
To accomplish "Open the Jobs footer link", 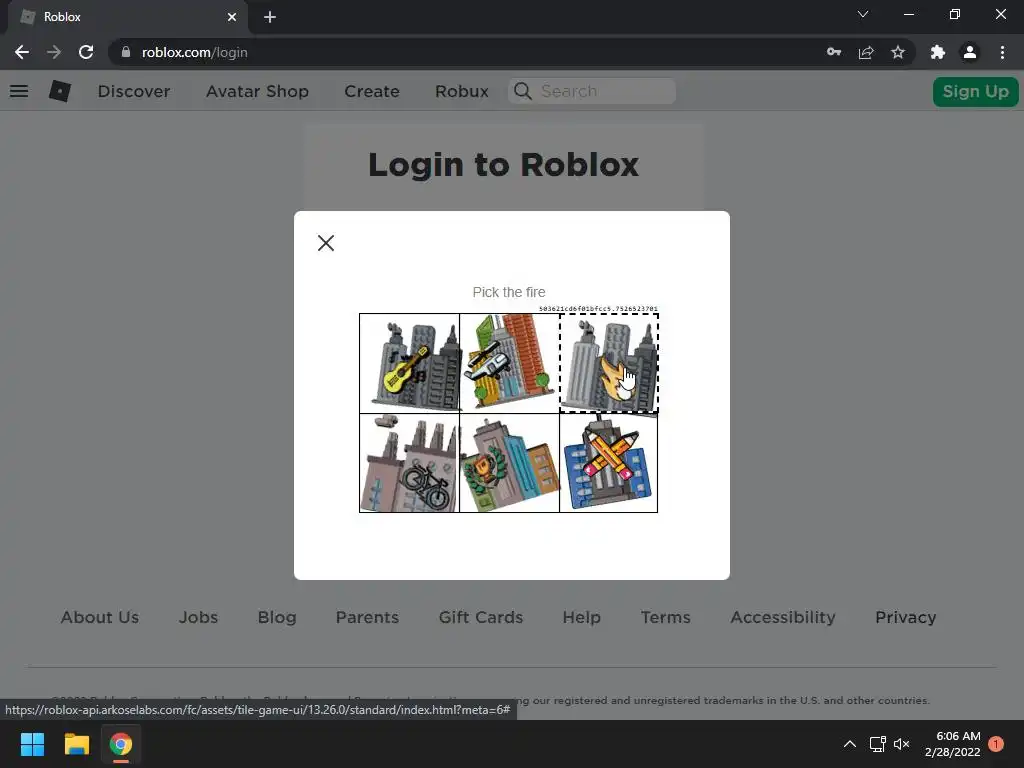I will [199, 617].
